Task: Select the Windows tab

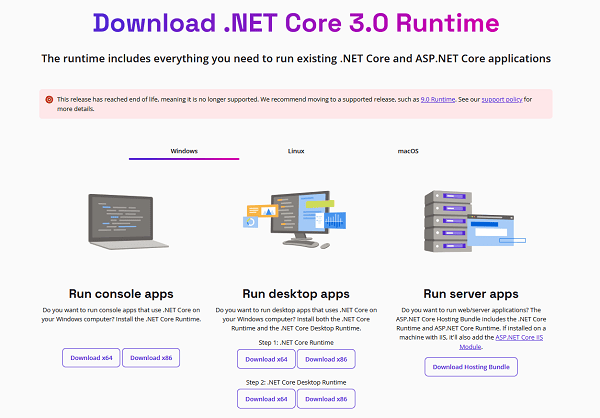Action: coord(184,151)
